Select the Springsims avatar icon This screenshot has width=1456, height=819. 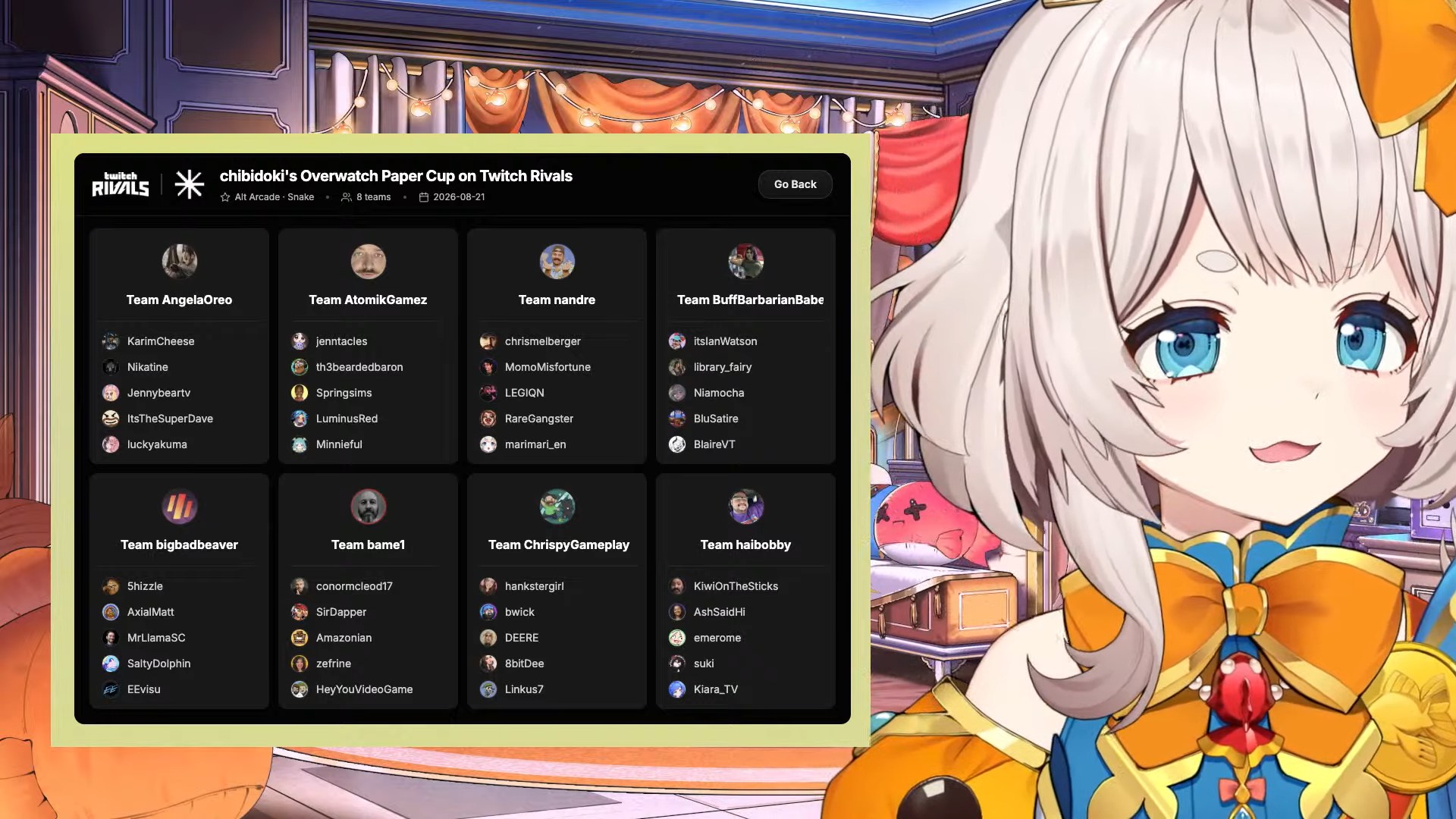click(x=300, y=393)
